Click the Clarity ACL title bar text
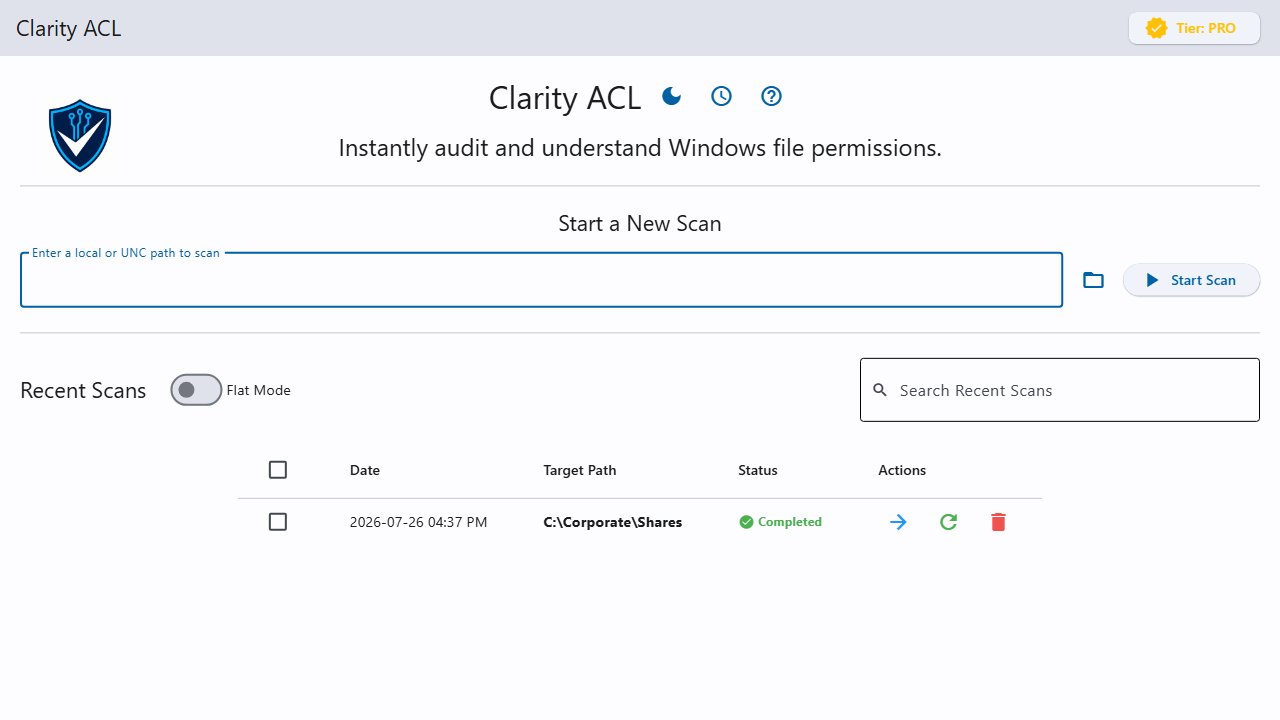The width and height of the screenshot is (1280, 720). [69, 28]
